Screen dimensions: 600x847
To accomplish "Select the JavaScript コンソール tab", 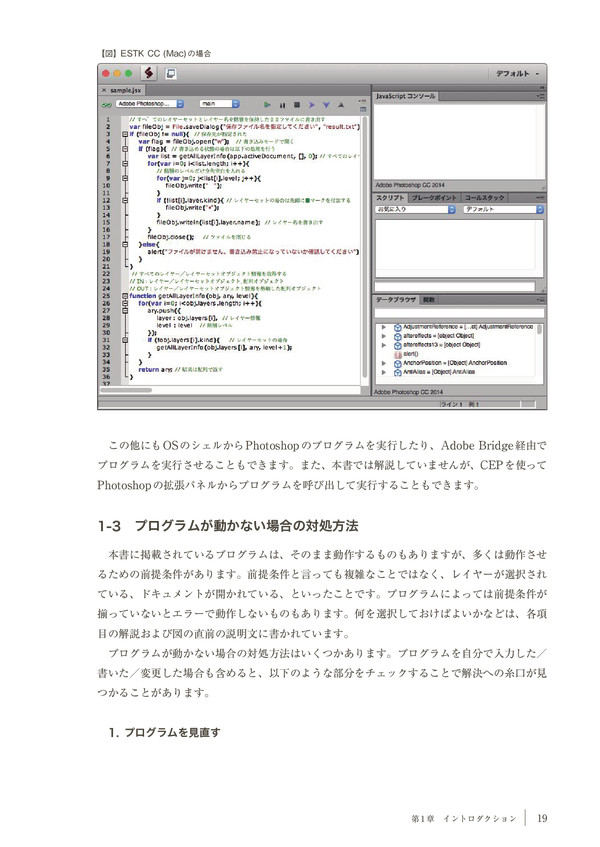I will tap(405, 96).
